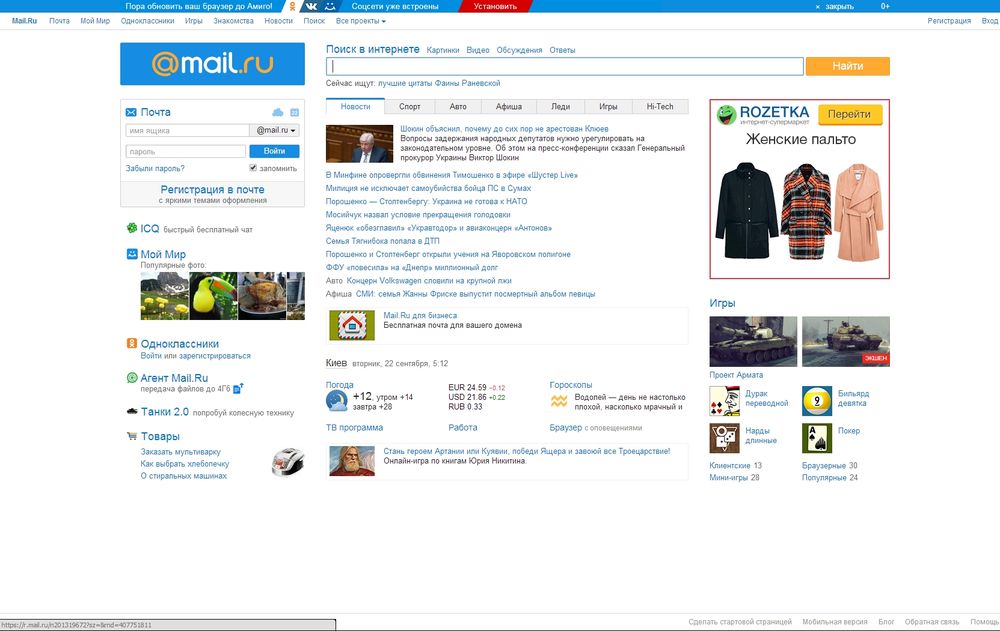Click into the internet search field
1000x631 pixels.
tap(564, 66)
